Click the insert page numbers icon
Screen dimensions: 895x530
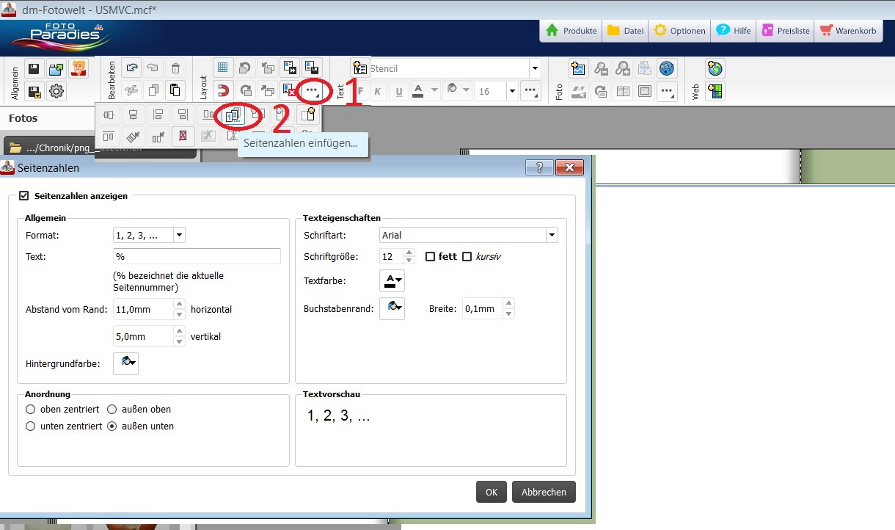click(233, 115)
